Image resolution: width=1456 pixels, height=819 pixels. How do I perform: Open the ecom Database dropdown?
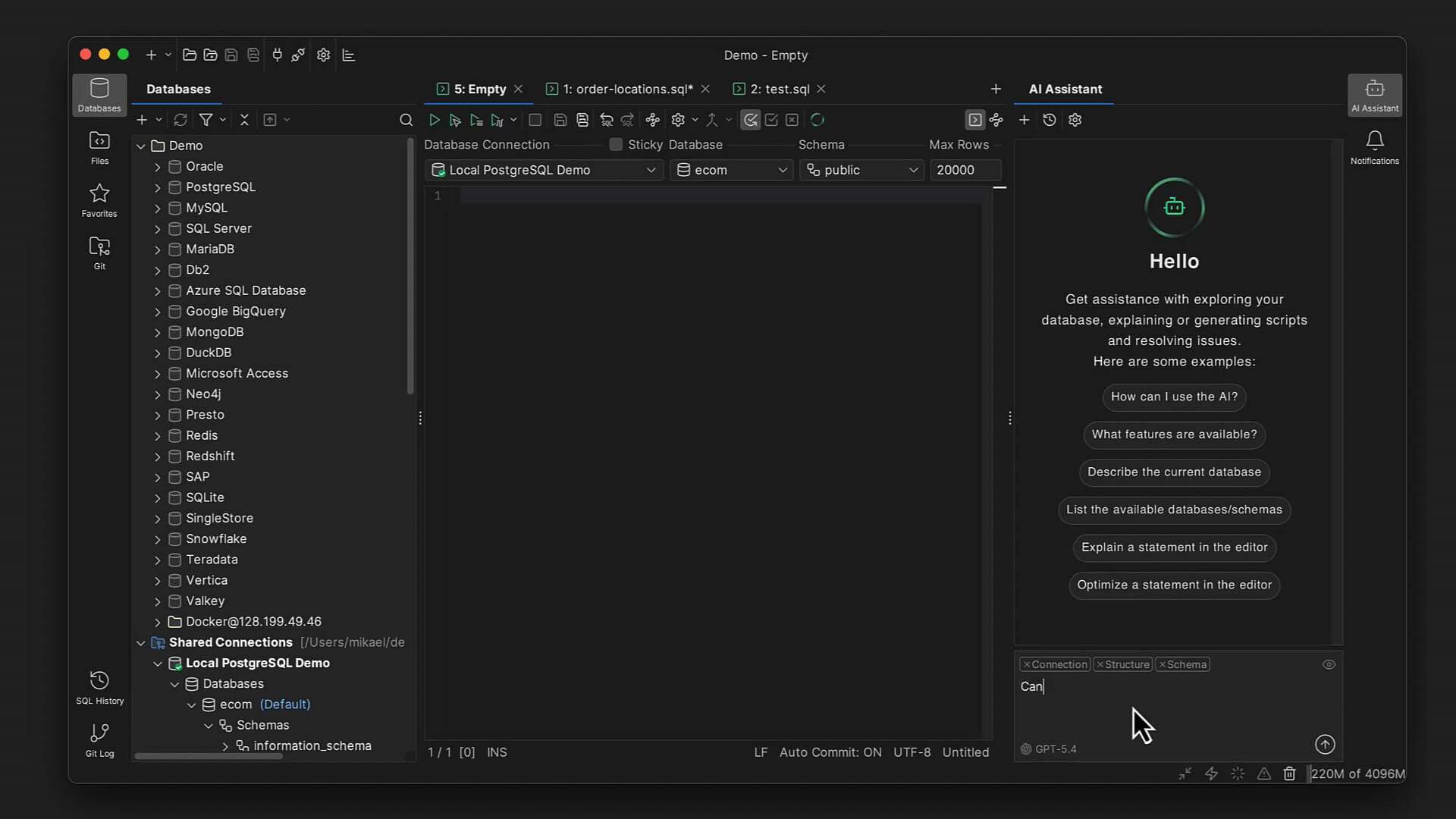coord(731,170)
